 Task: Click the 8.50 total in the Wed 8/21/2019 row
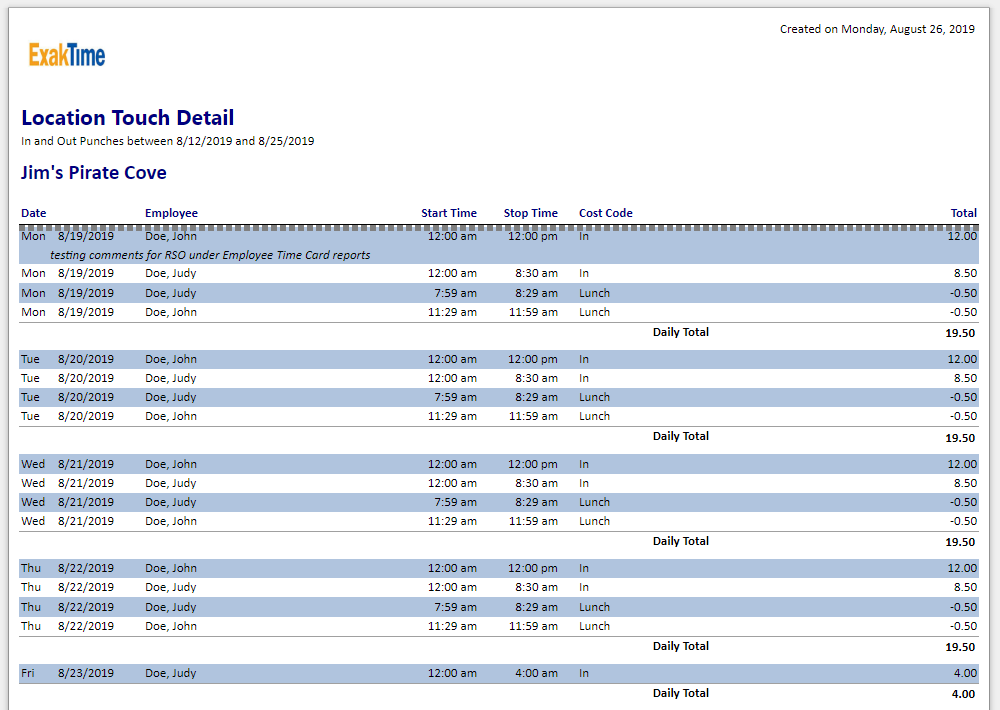(965, 483)
